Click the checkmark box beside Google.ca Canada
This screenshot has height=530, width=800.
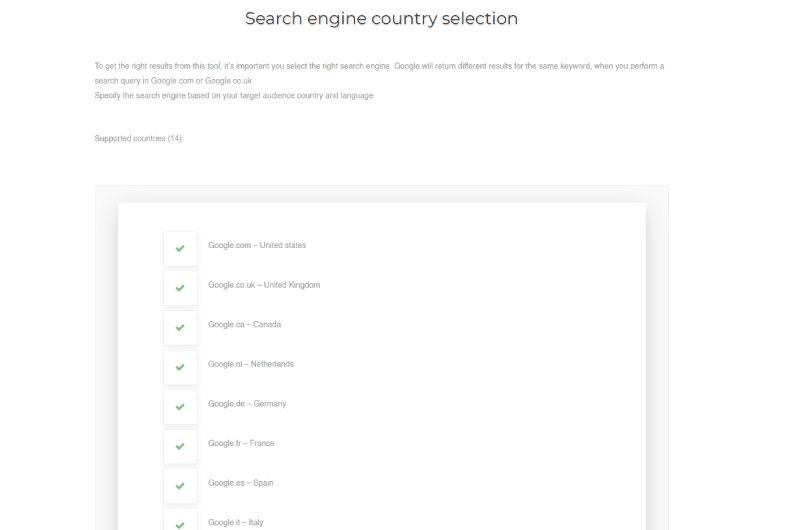point(180,327)
